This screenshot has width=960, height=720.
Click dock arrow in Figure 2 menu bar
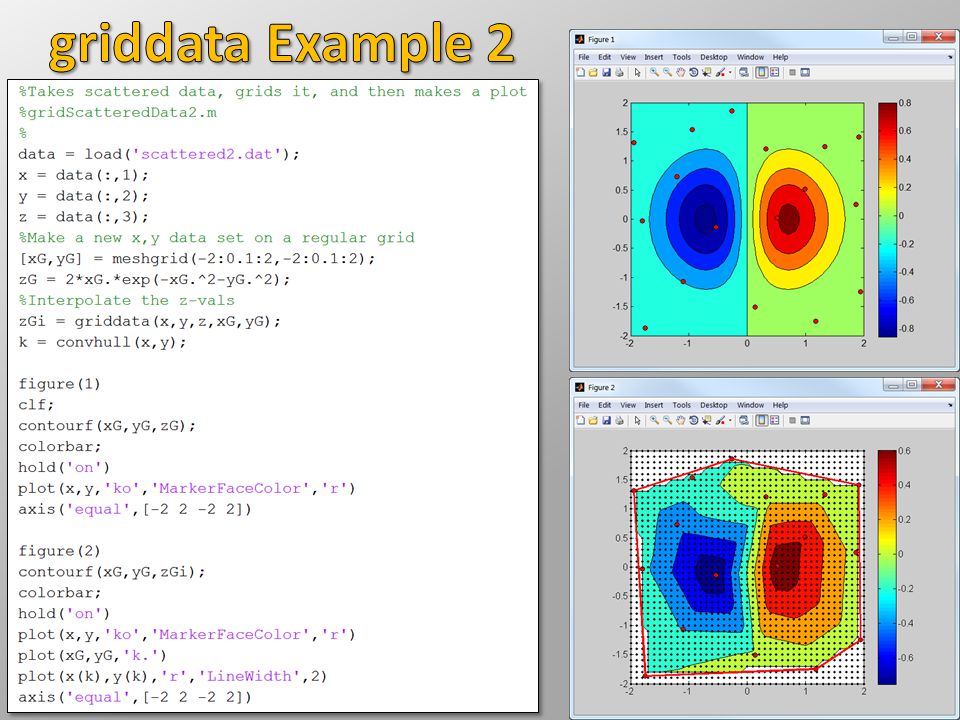point(950,405)
